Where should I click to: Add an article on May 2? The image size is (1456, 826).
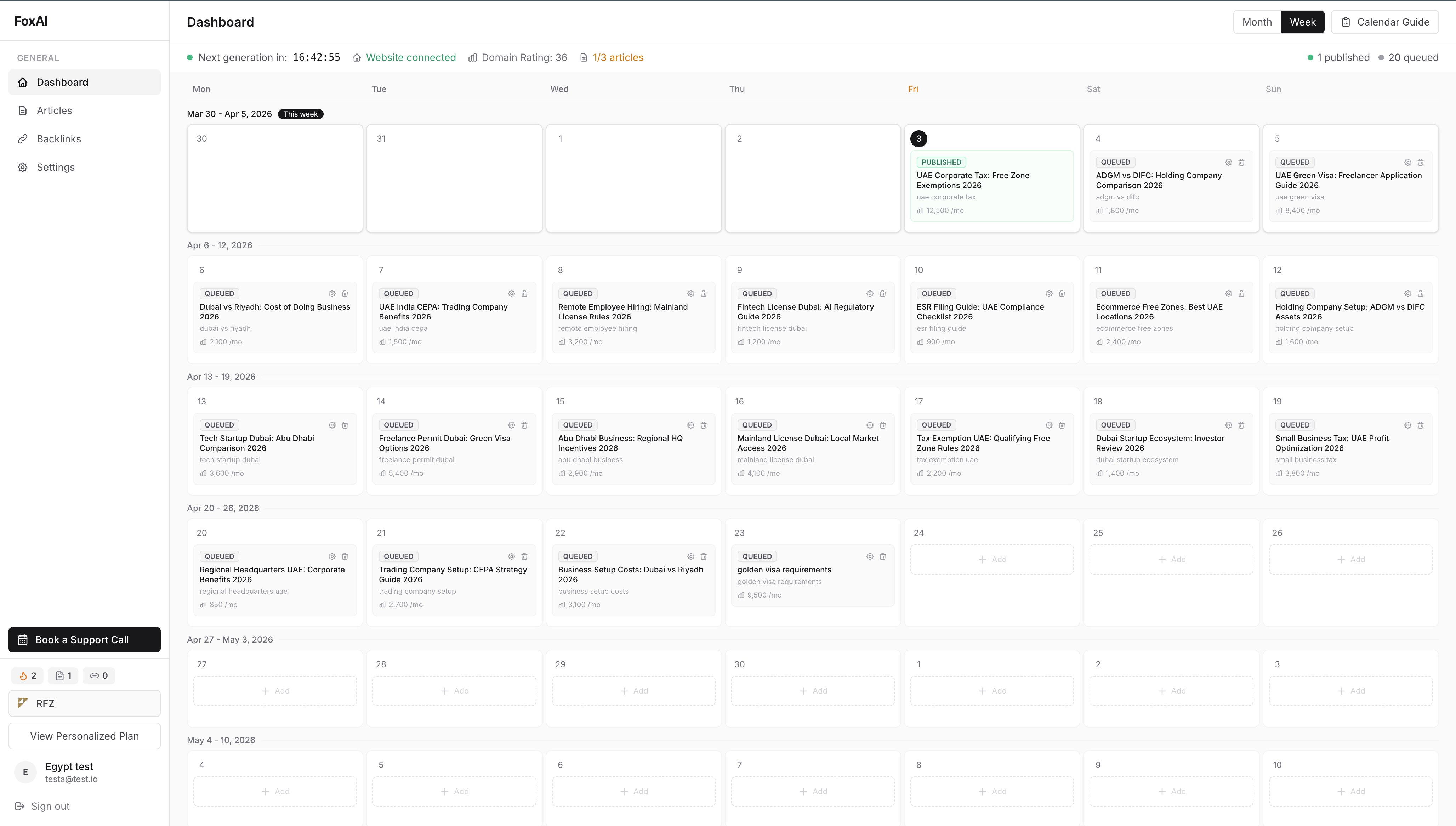pyautogui.click(x=1171, y=691)
